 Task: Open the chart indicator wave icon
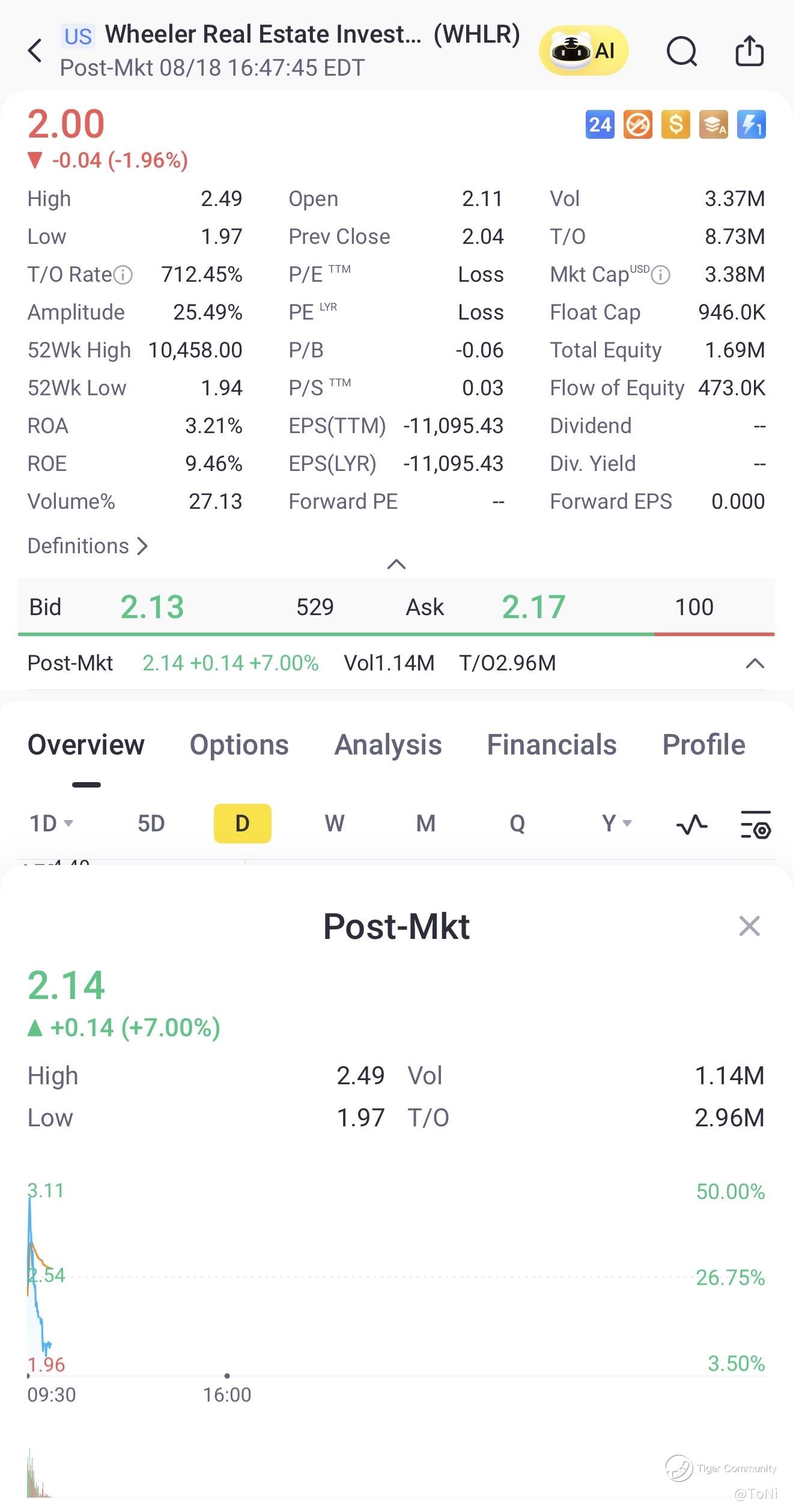(691, 824)
